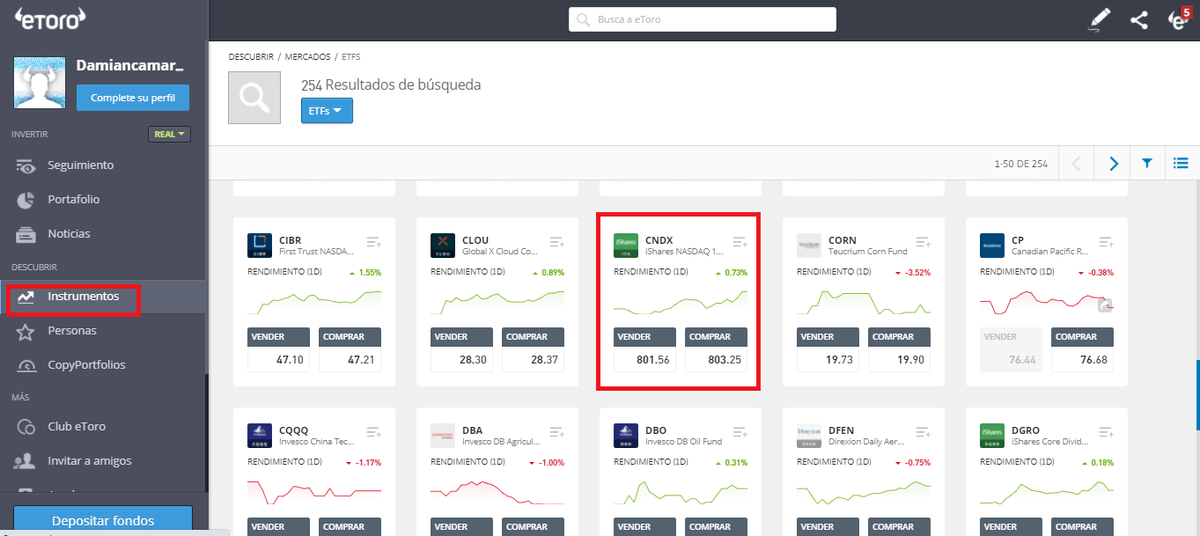1200x536 pixels.
Task: Click the 254 Resultados de búsqueda heading
Action: click(x=391, y=85)
